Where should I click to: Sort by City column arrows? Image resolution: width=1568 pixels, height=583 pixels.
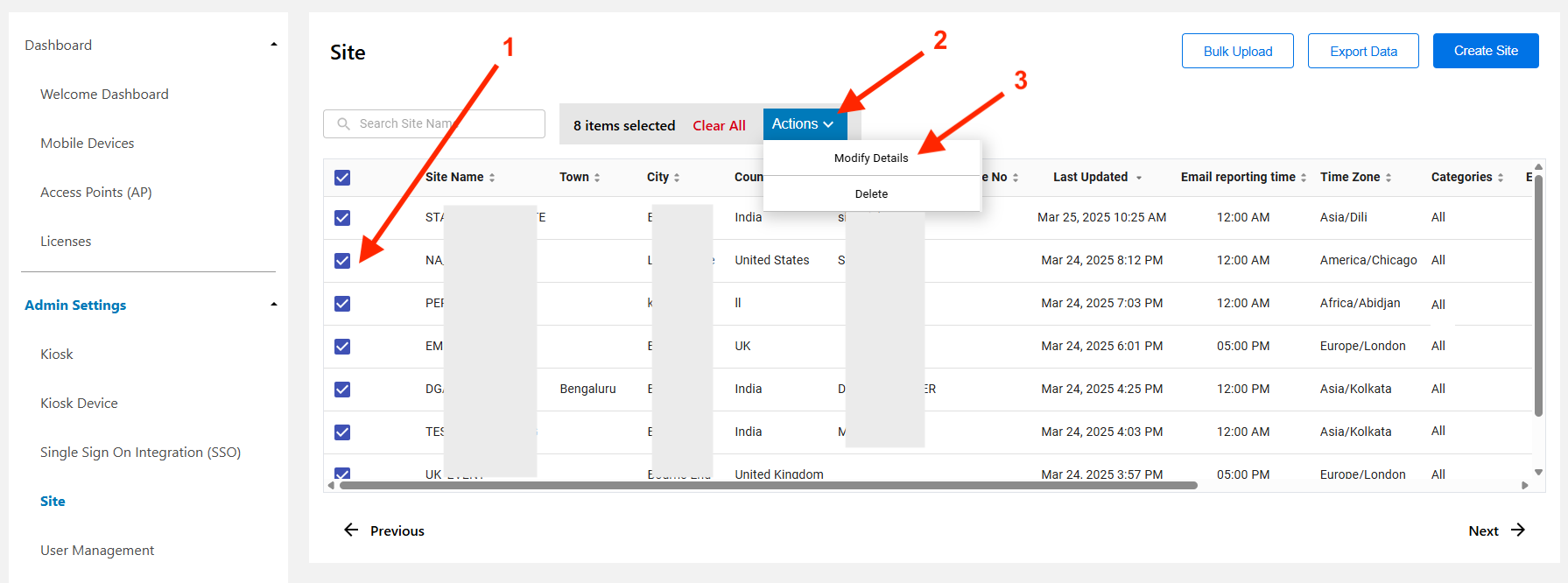point(677,178)
